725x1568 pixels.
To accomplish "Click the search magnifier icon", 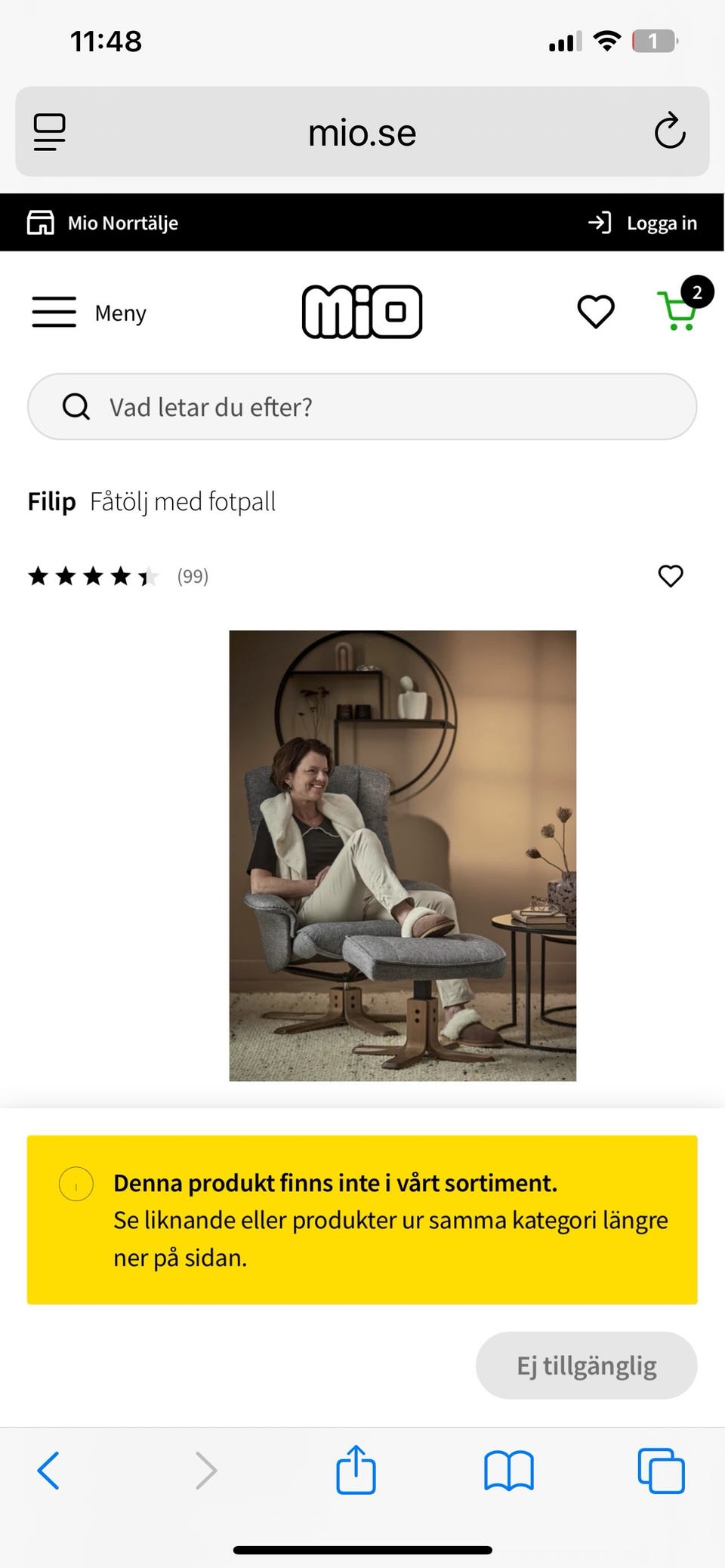I will click(x=75, y=406).
